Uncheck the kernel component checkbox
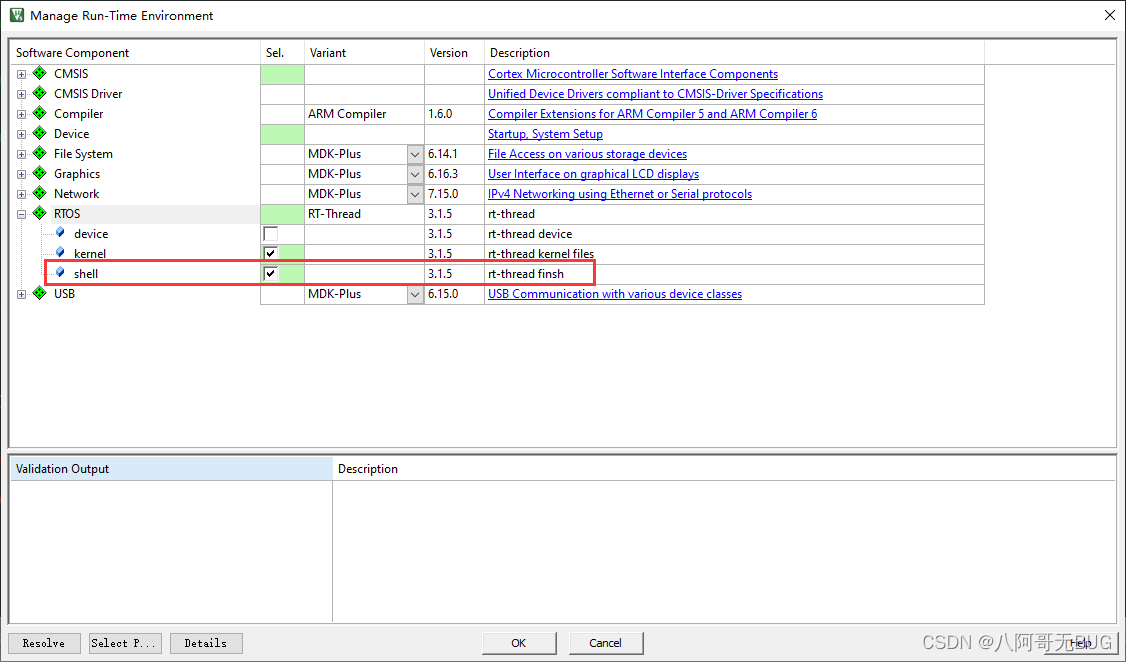The width and height of the screenshot is (1126, 662). [268, 253]
